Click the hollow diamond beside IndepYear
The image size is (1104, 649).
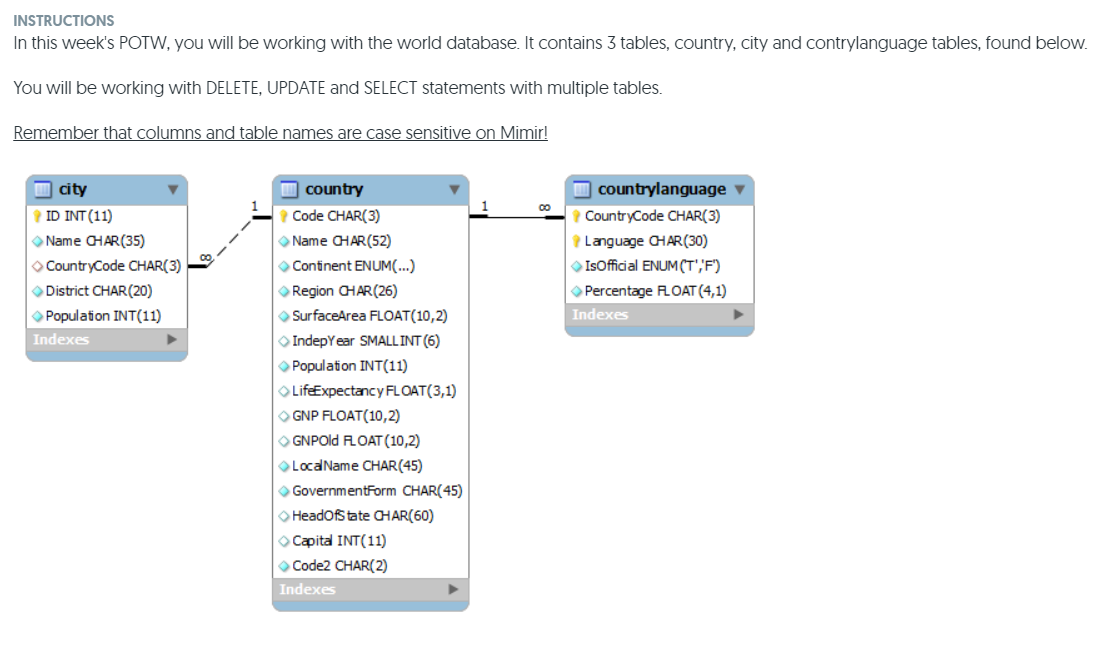[284, 341]
